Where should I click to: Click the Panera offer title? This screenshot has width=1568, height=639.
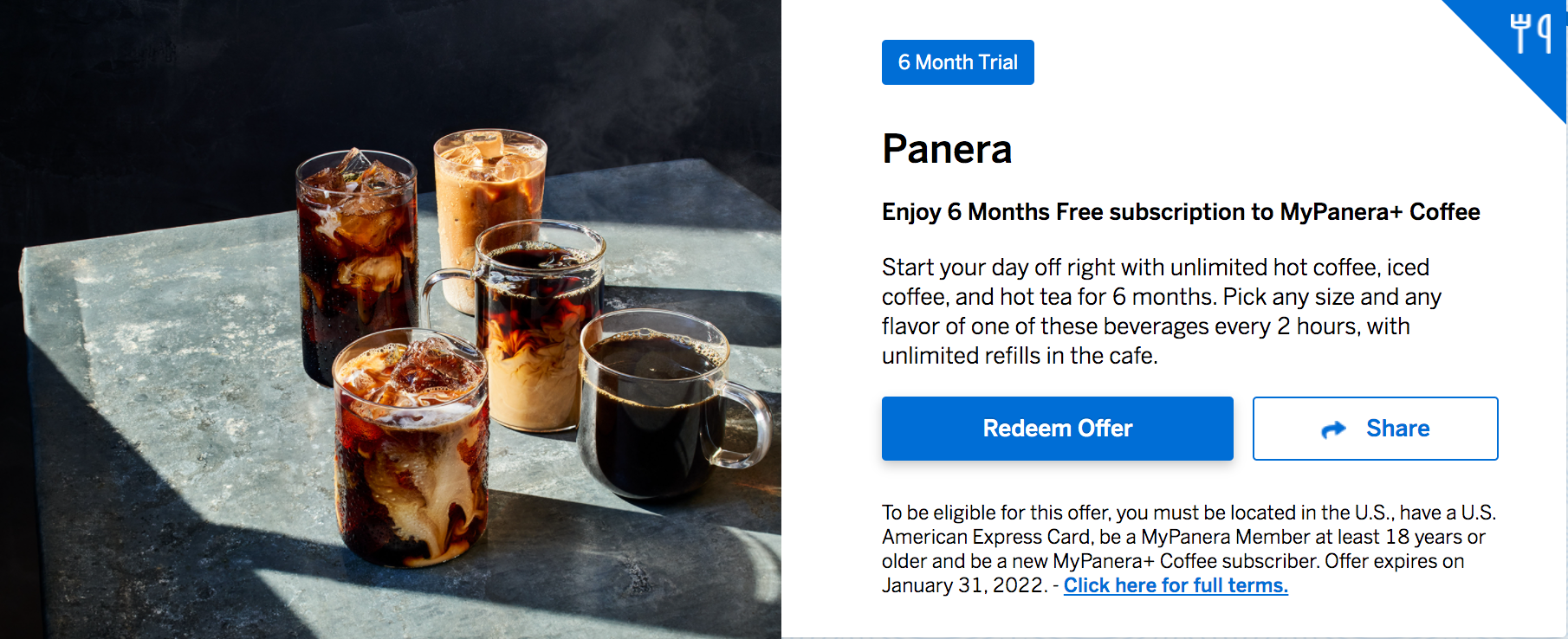pos(947,149)
